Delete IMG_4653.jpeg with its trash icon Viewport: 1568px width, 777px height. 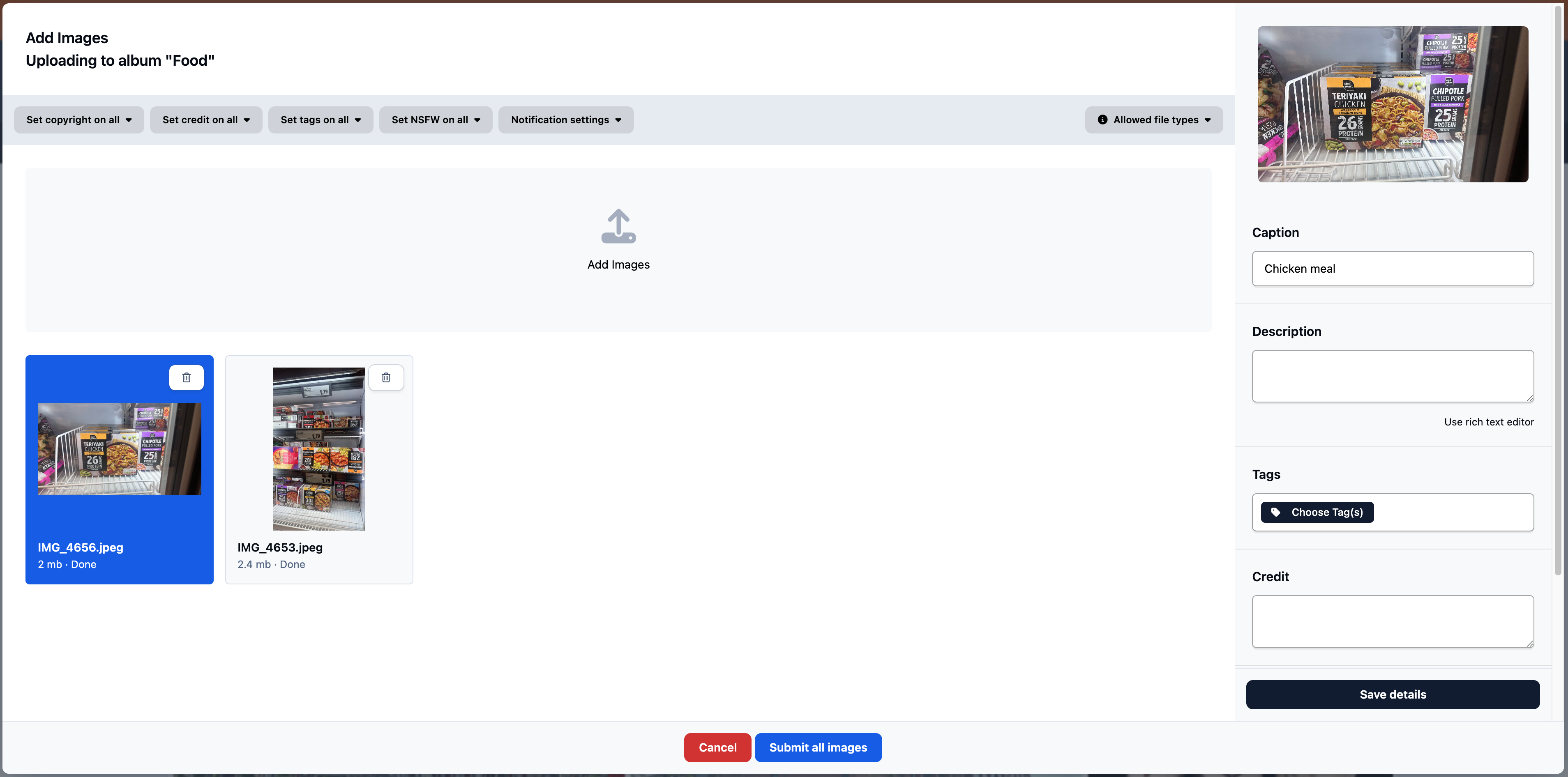[x=386, y=377]
